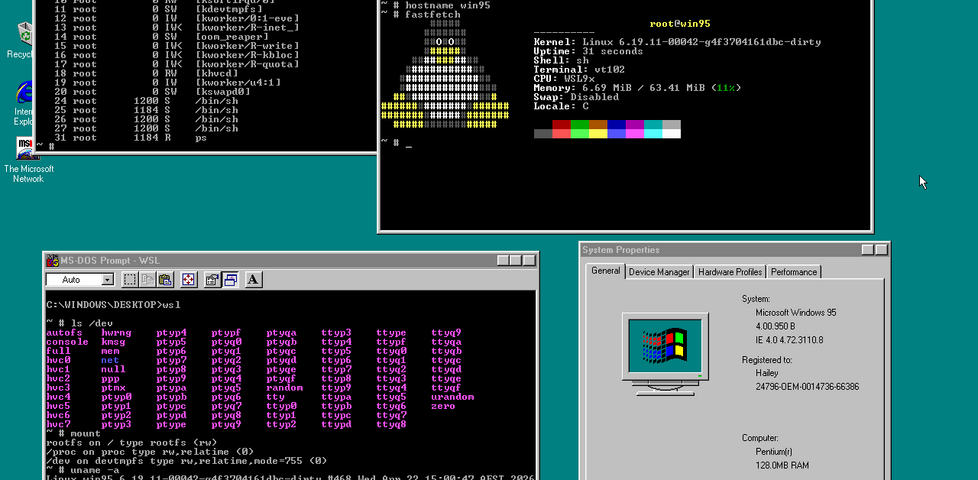Click the white swatch in fastfetch color palette

[x=671, y=133]
